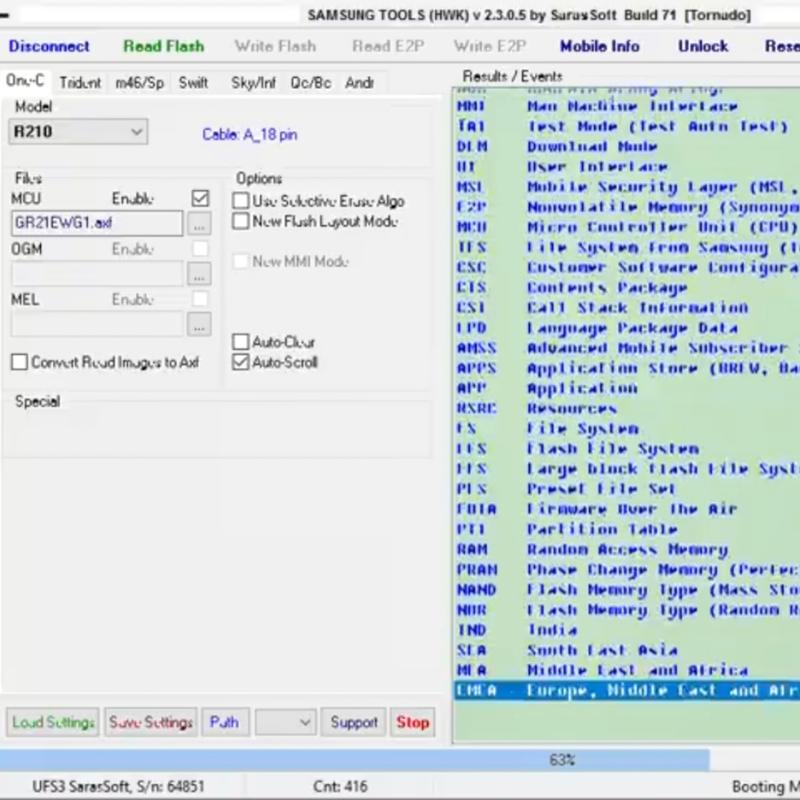Screen dimensions: 800x800
Task: Click Read Flash in the toolbar
Action: point(163,46)
